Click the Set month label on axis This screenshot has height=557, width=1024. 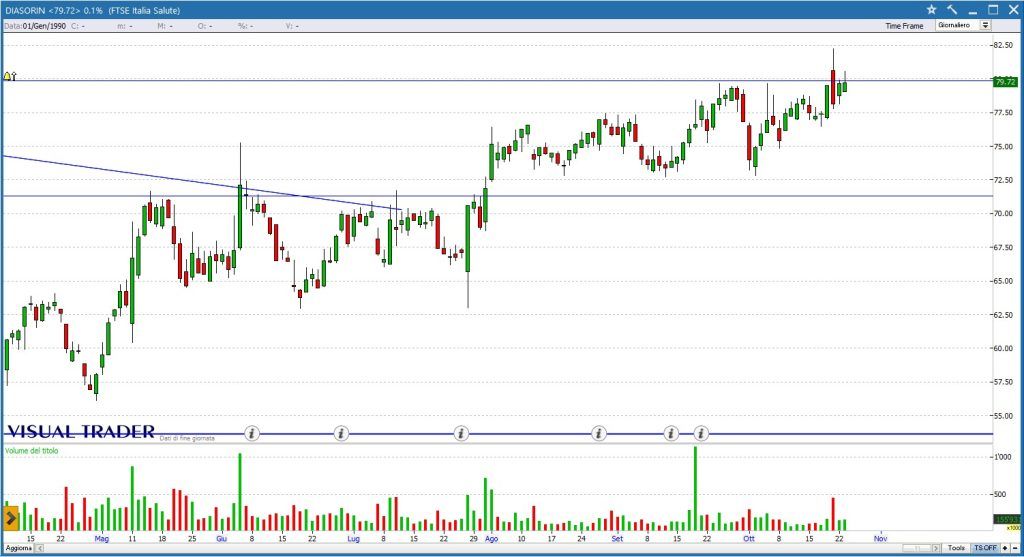617,539
